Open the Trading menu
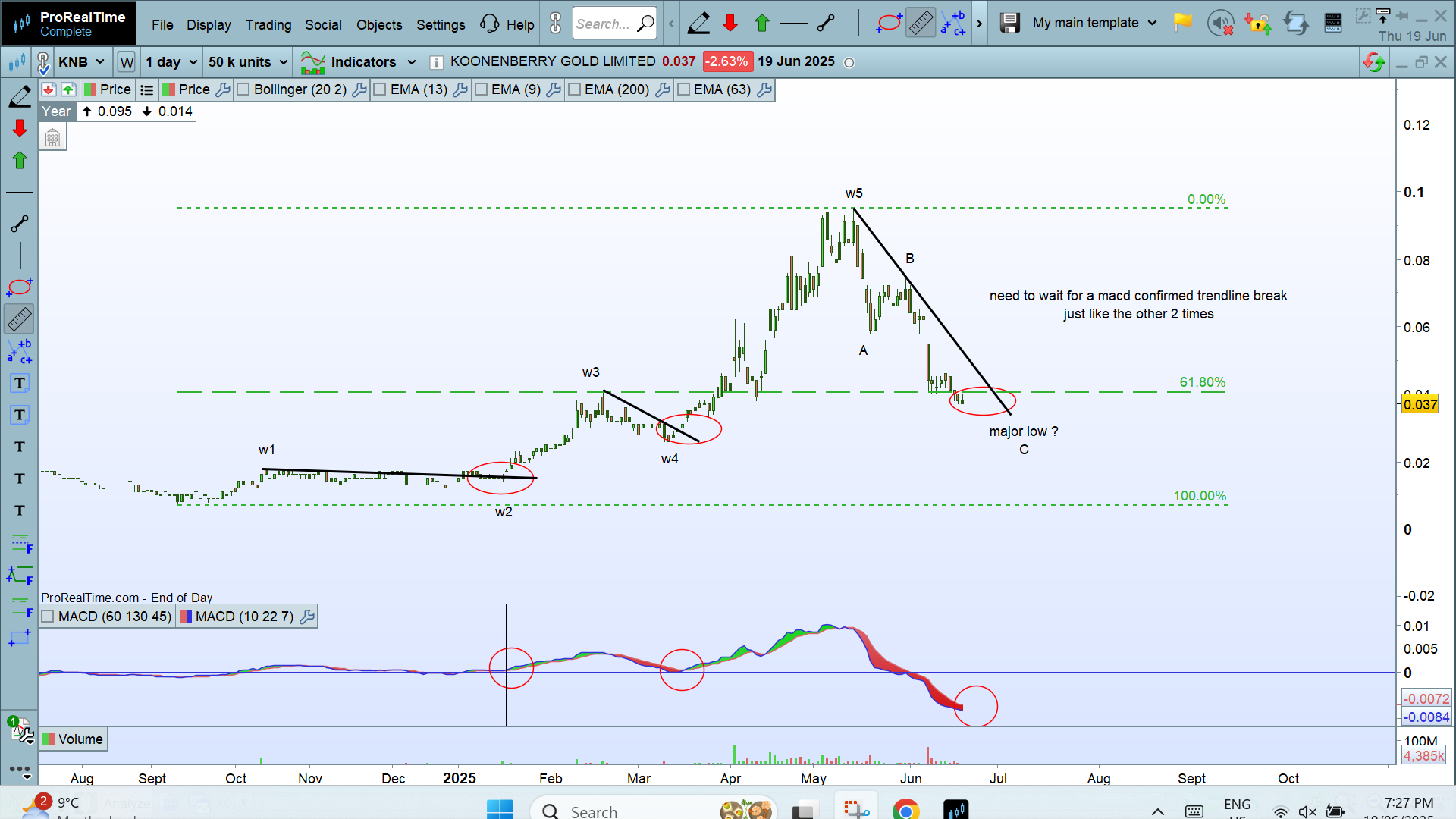 (x=268, y=24)
